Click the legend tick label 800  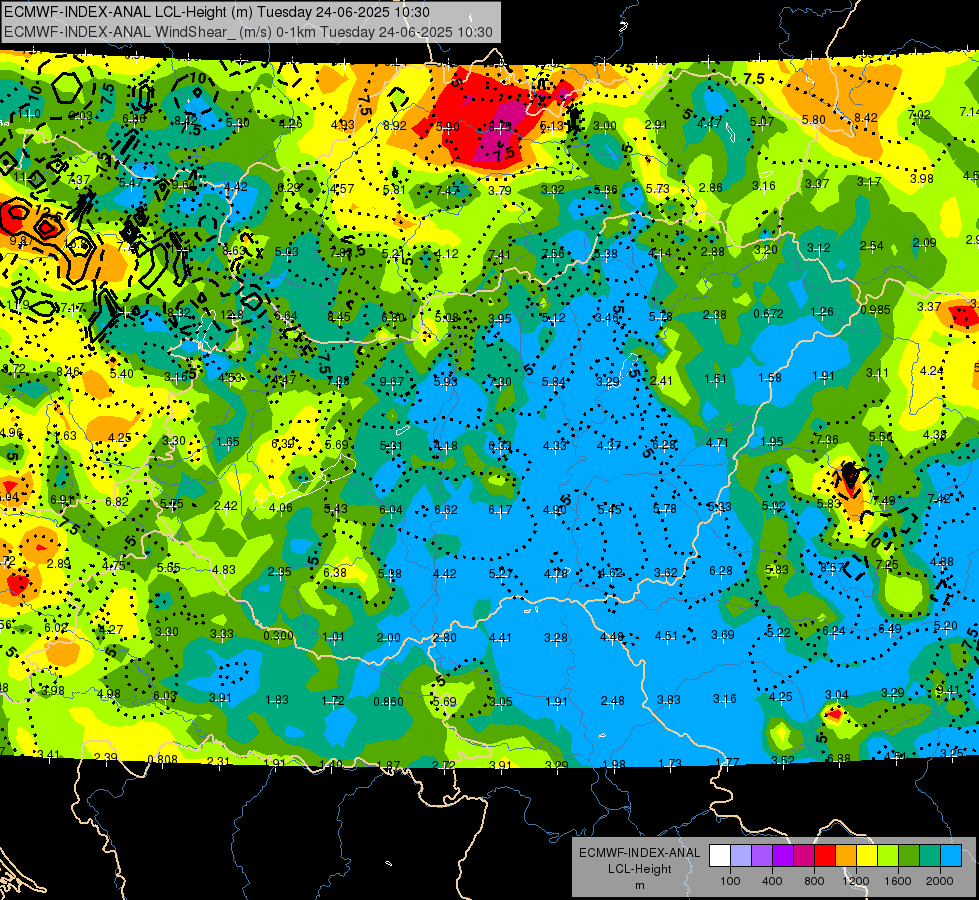pos(814,881)
